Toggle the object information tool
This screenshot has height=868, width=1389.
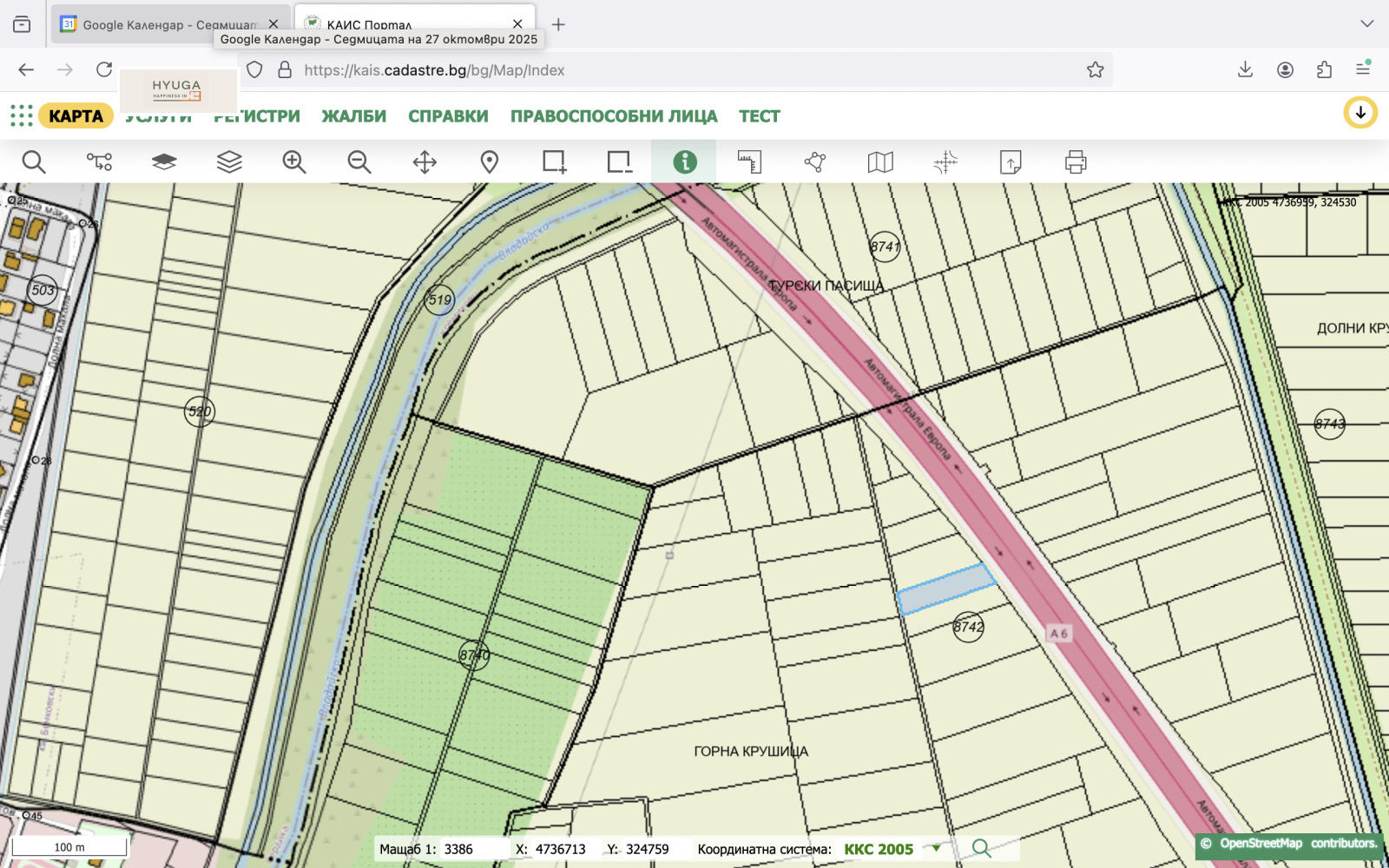684,162
